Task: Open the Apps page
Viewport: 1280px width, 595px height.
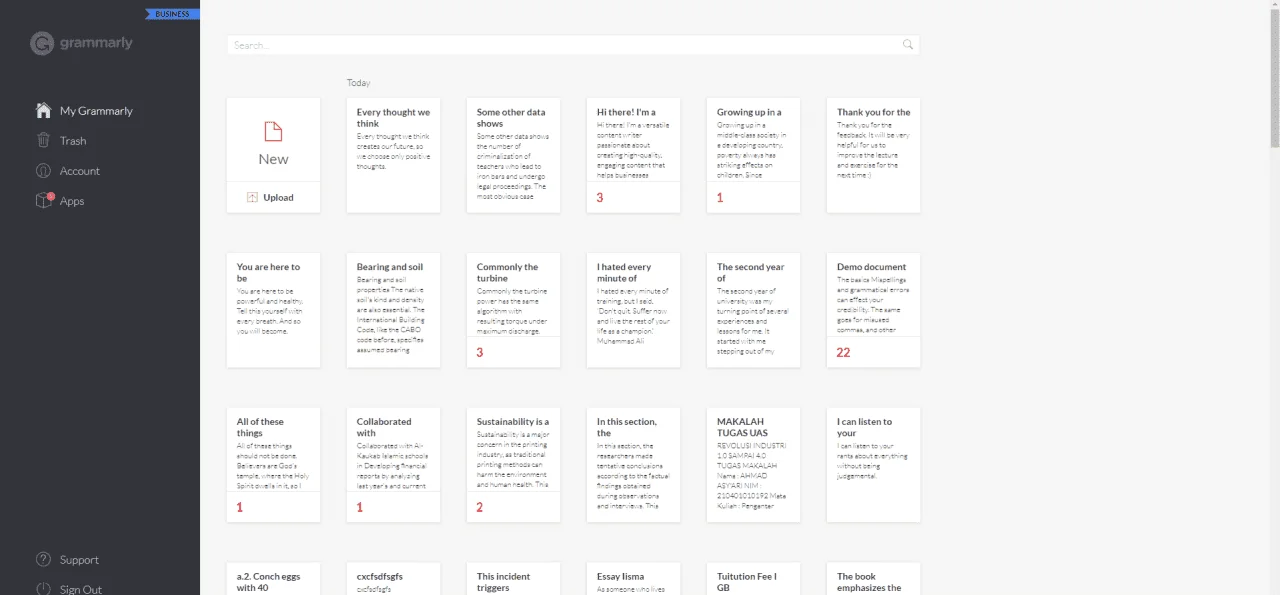Action: click(x=72, y=201)
